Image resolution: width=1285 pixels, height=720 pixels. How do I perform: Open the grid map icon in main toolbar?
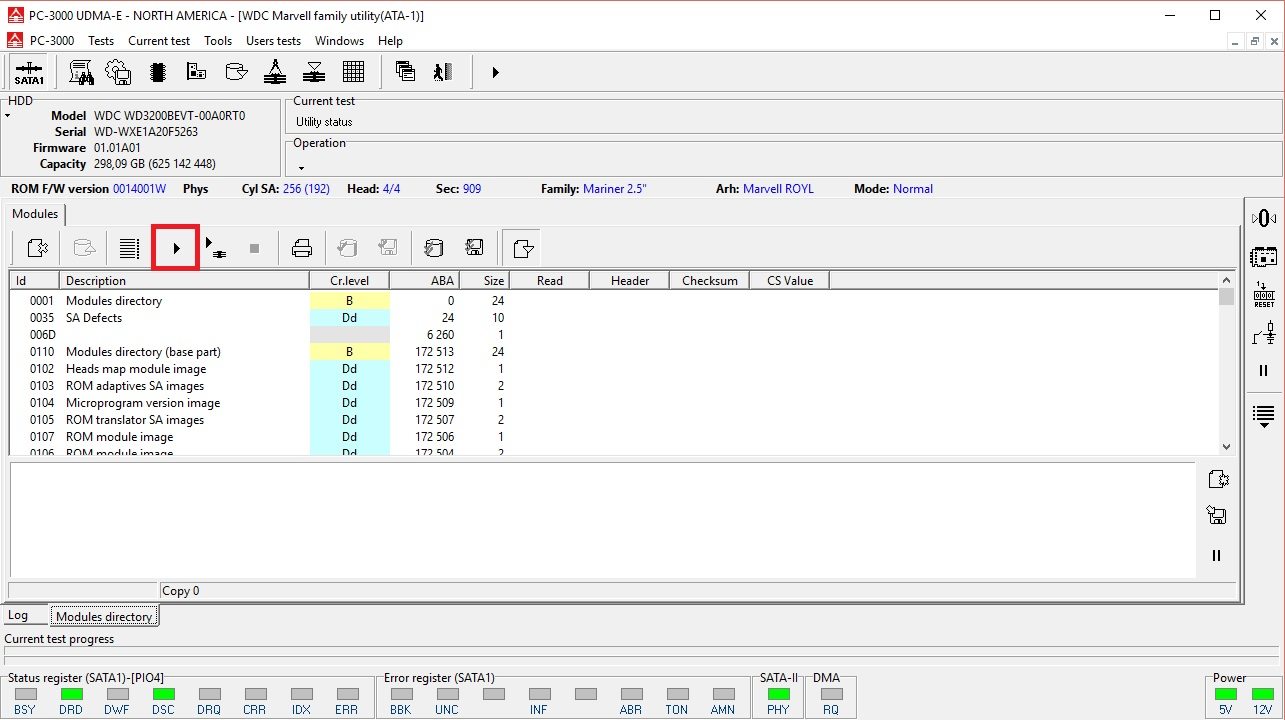tap(353, 72)
